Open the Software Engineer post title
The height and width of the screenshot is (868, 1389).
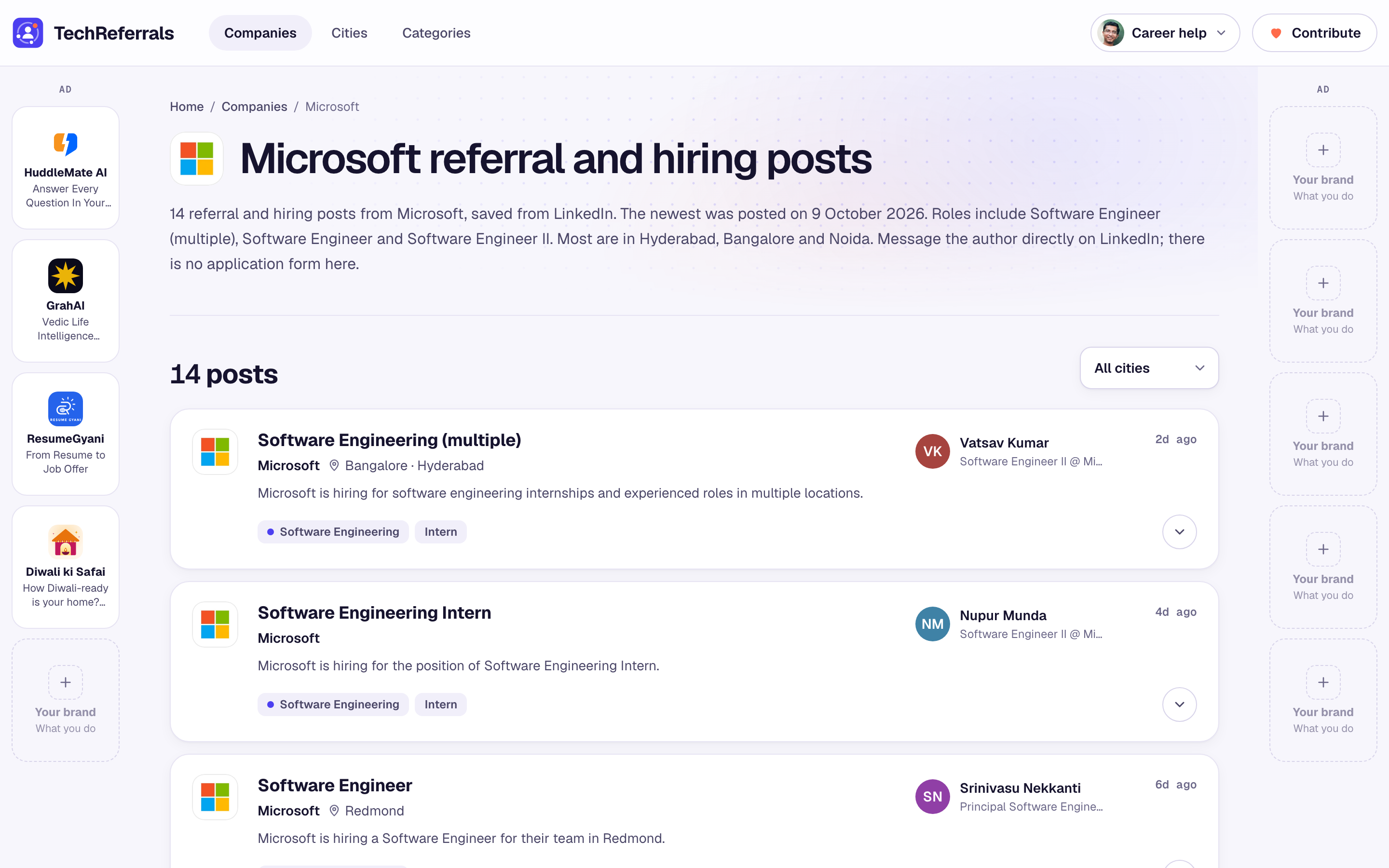click(335, 786)
